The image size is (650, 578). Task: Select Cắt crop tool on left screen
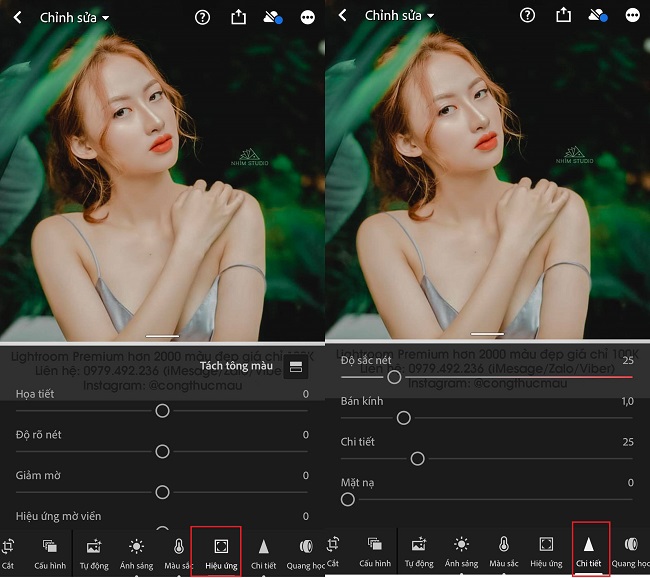tap(8, 554)
